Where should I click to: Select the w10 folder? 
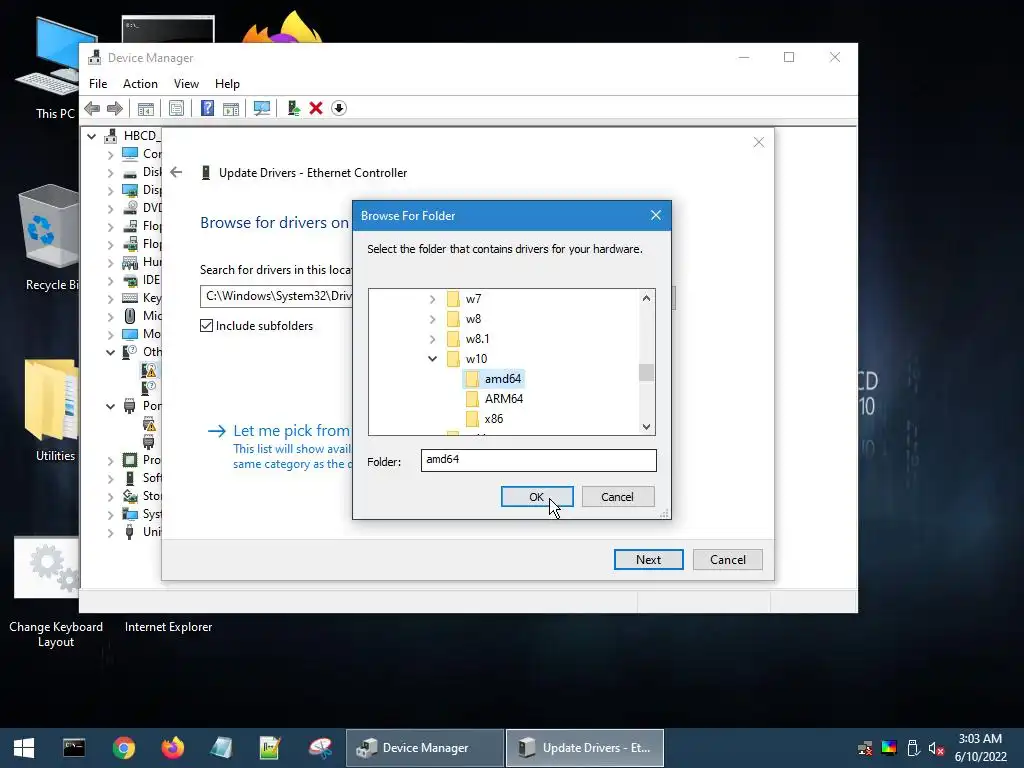pos(466,359)
